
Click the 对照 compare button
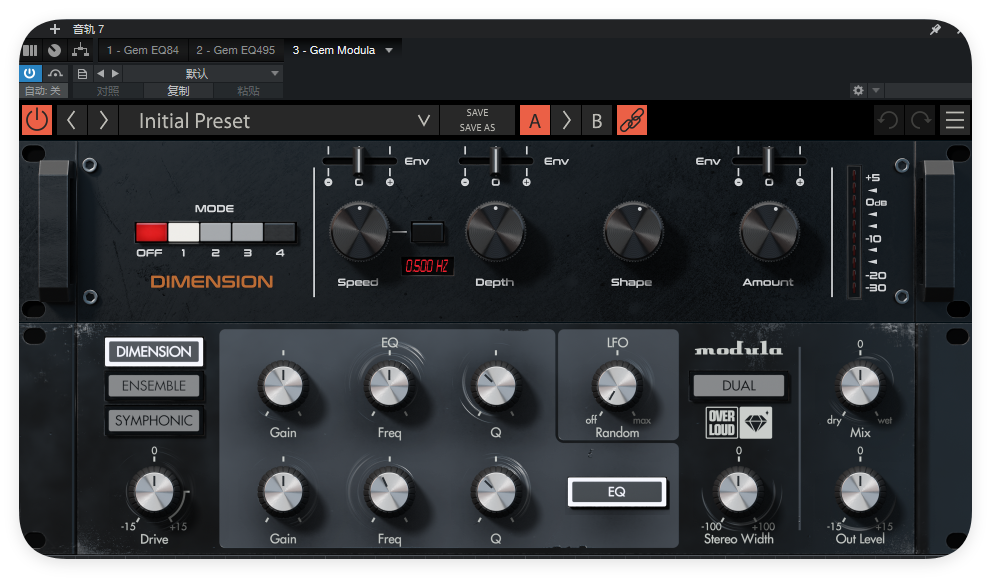pyautogui.click(x=107, y=90)
